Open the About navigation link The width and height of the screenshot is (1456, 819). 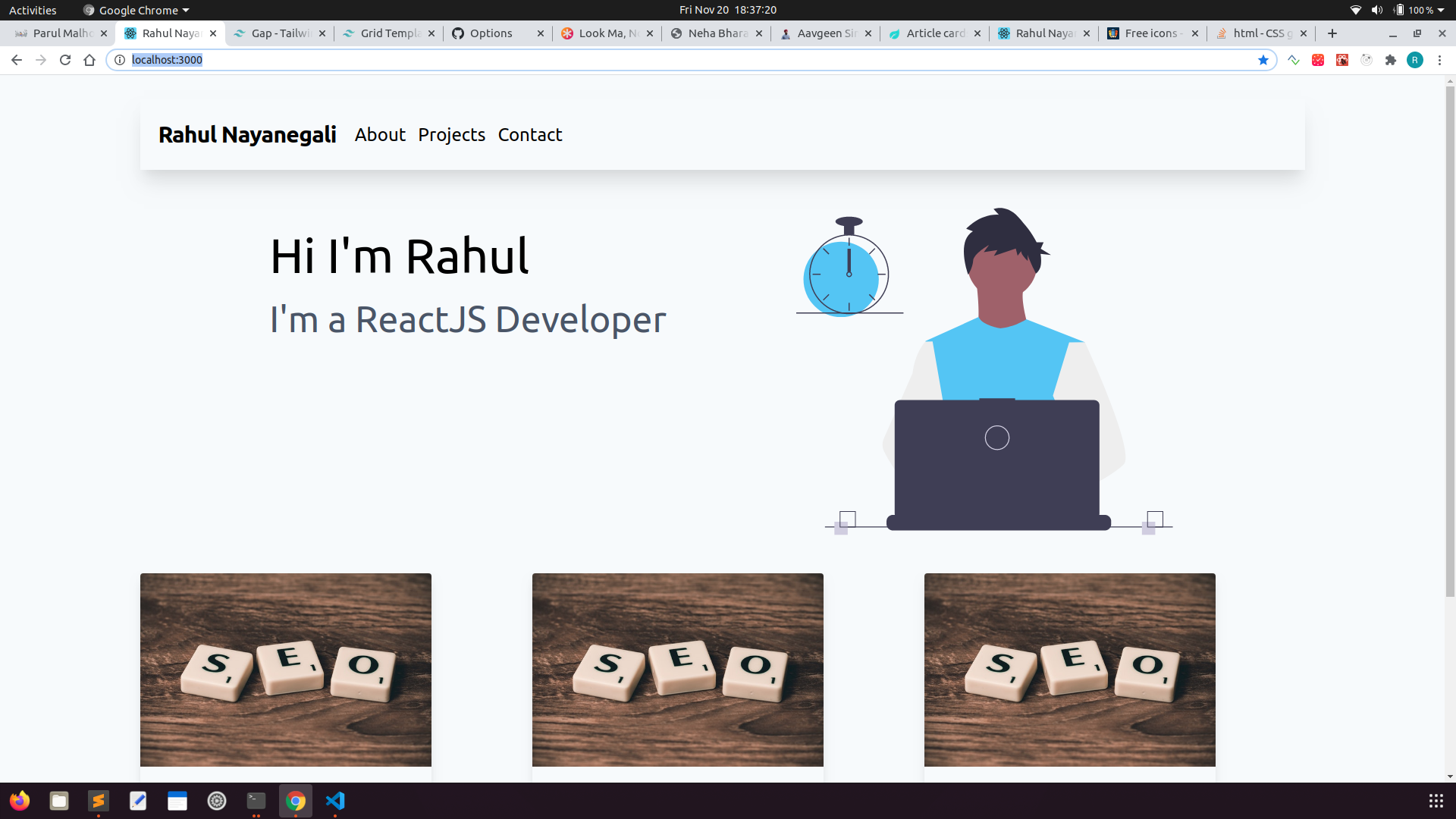(x=380, y=135)
